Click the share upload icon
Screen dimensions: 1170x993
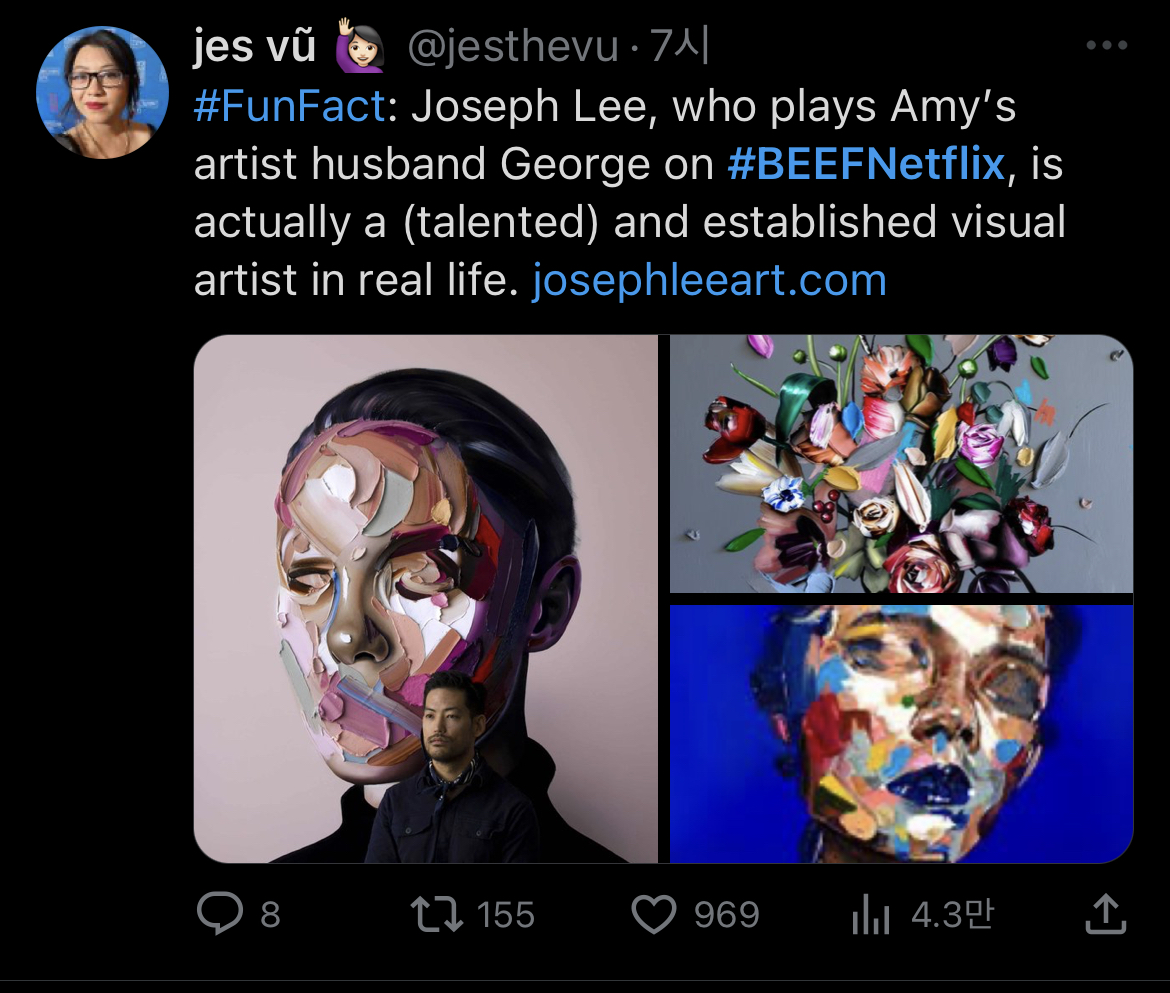pyautogui.click(x=1106, y=914)
